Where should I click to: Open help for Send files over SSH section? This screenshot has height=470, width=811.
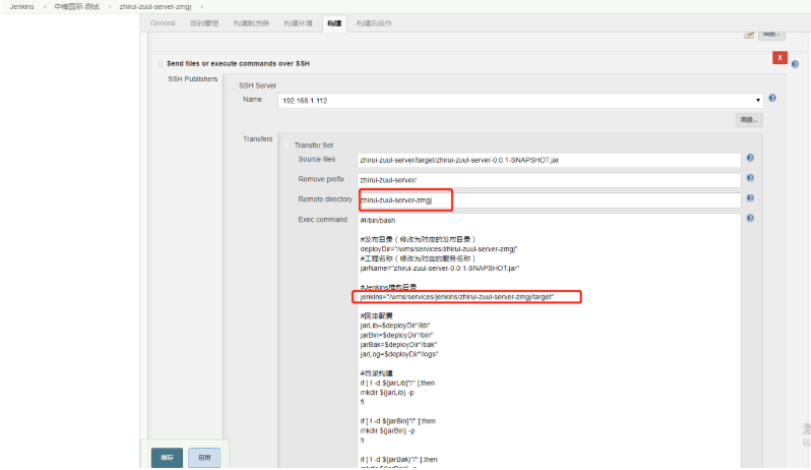794,64
